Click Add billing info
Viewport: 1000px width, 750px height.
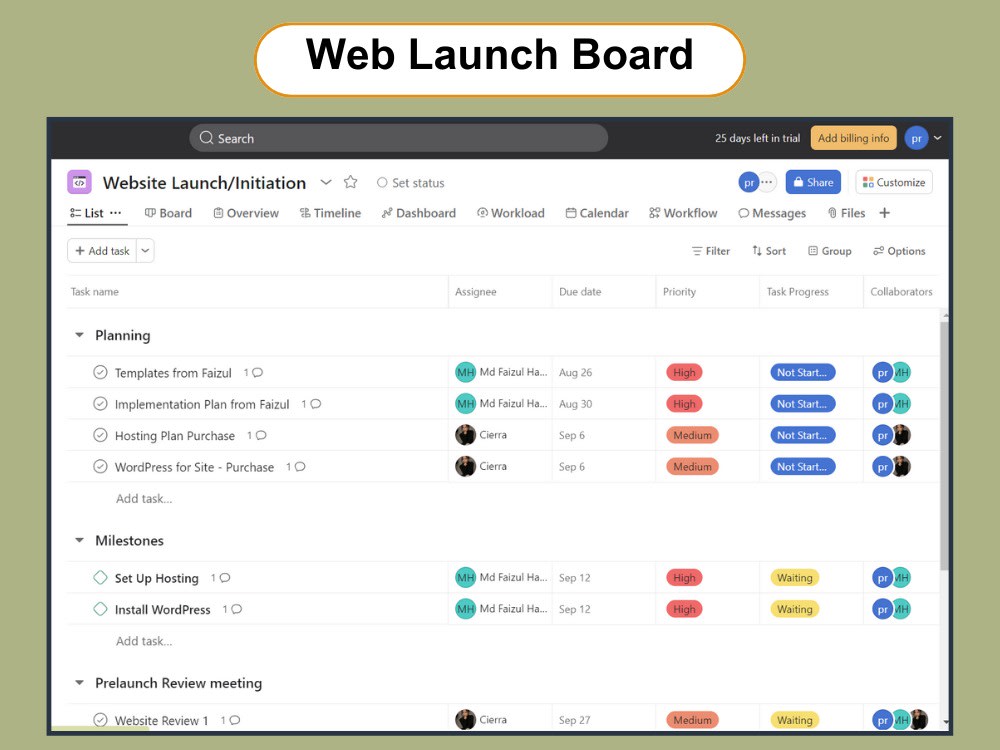853,138
